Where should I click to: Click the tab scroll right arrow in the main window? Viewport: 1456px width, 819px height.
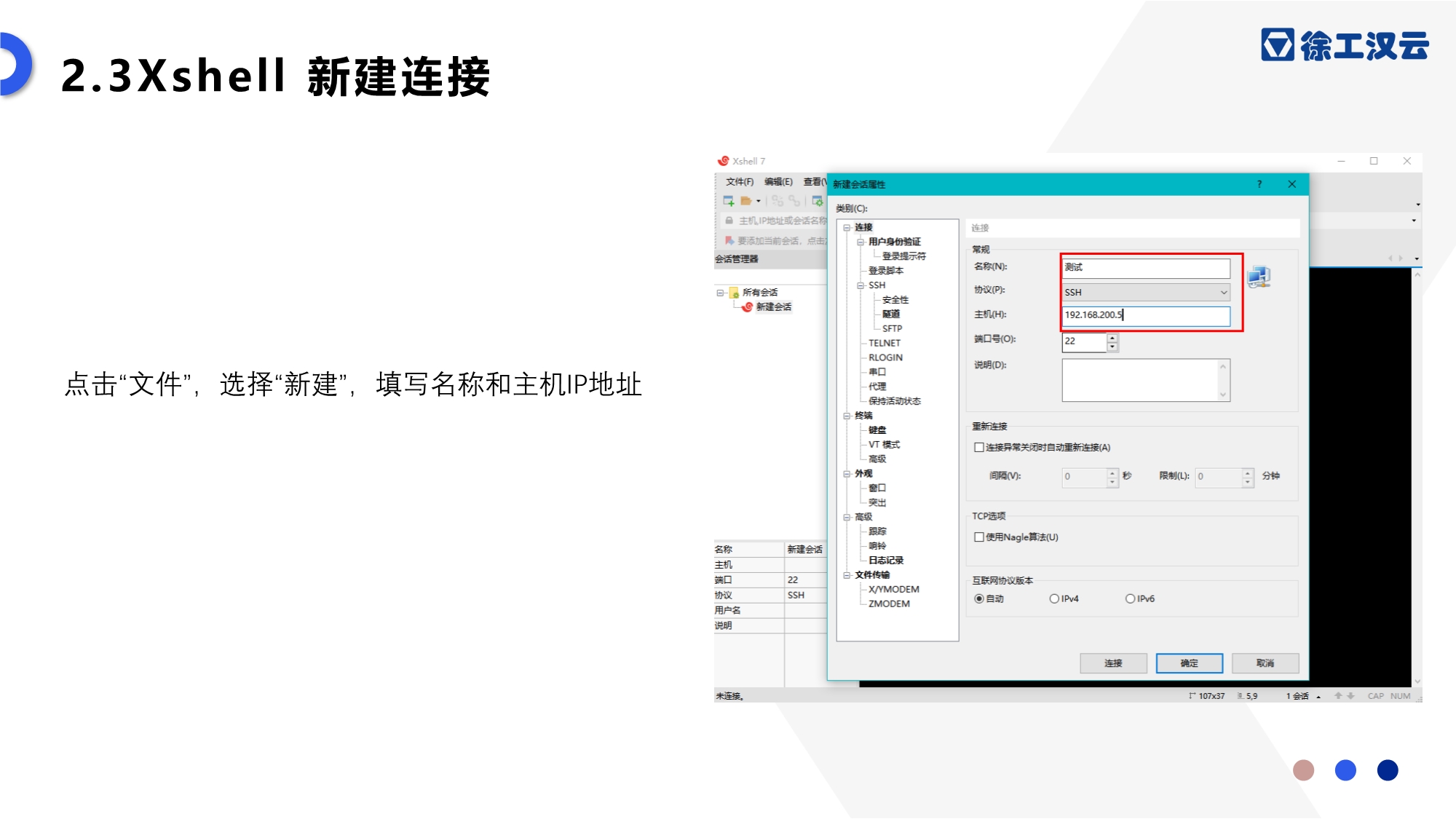[1401, 258]
